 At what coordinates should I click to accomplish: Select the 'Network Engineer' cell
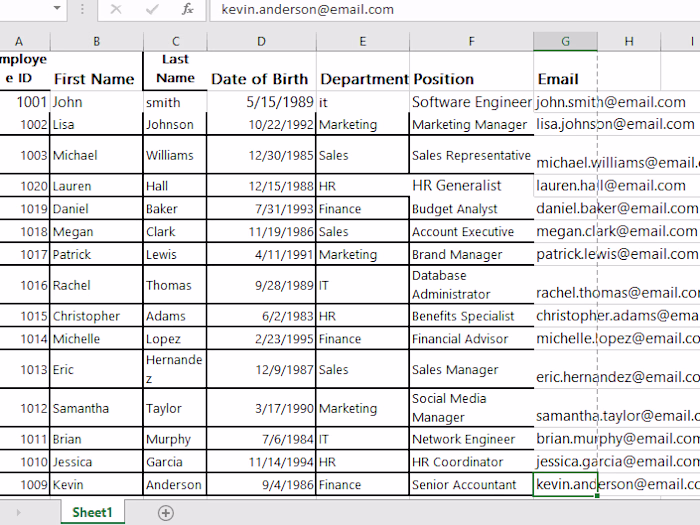471,439
